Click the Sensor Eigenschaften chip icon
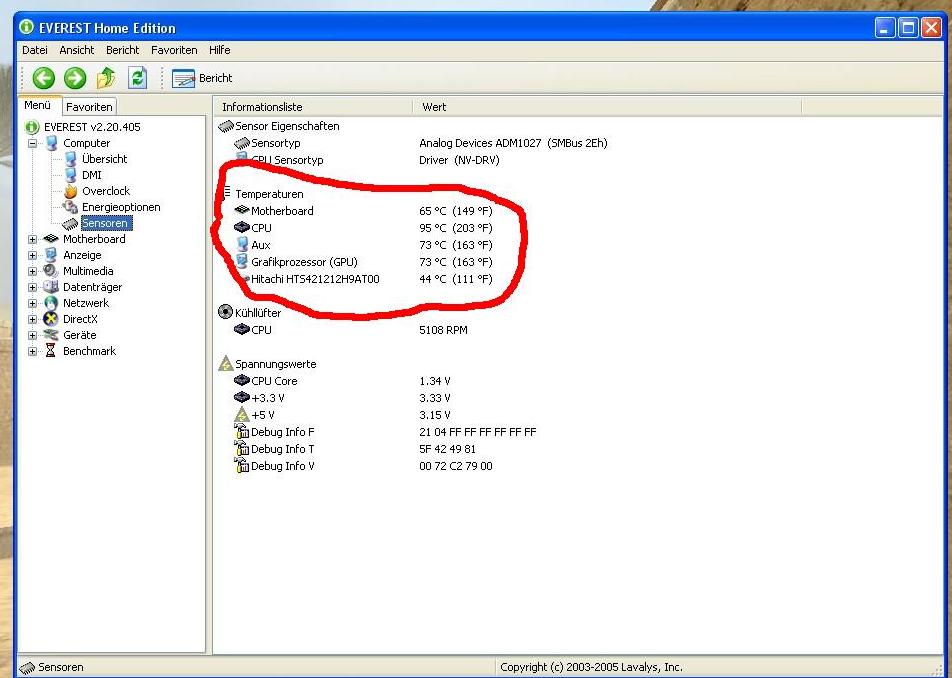Image resolution: width=952 pixels, height=678 pixels. tap(226, 126)
